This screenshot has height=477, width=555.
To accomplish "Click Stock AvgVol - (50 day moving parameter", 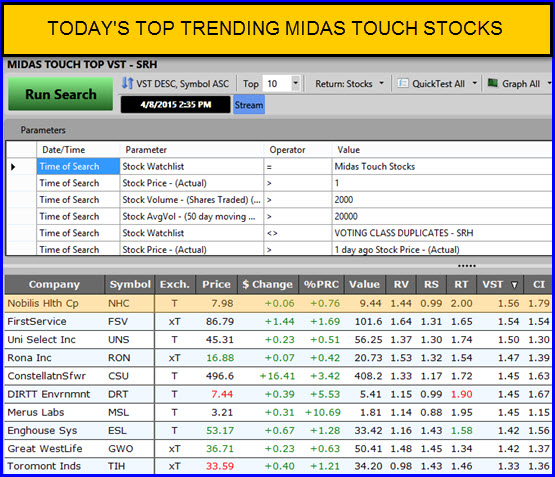I will point(191,216).
